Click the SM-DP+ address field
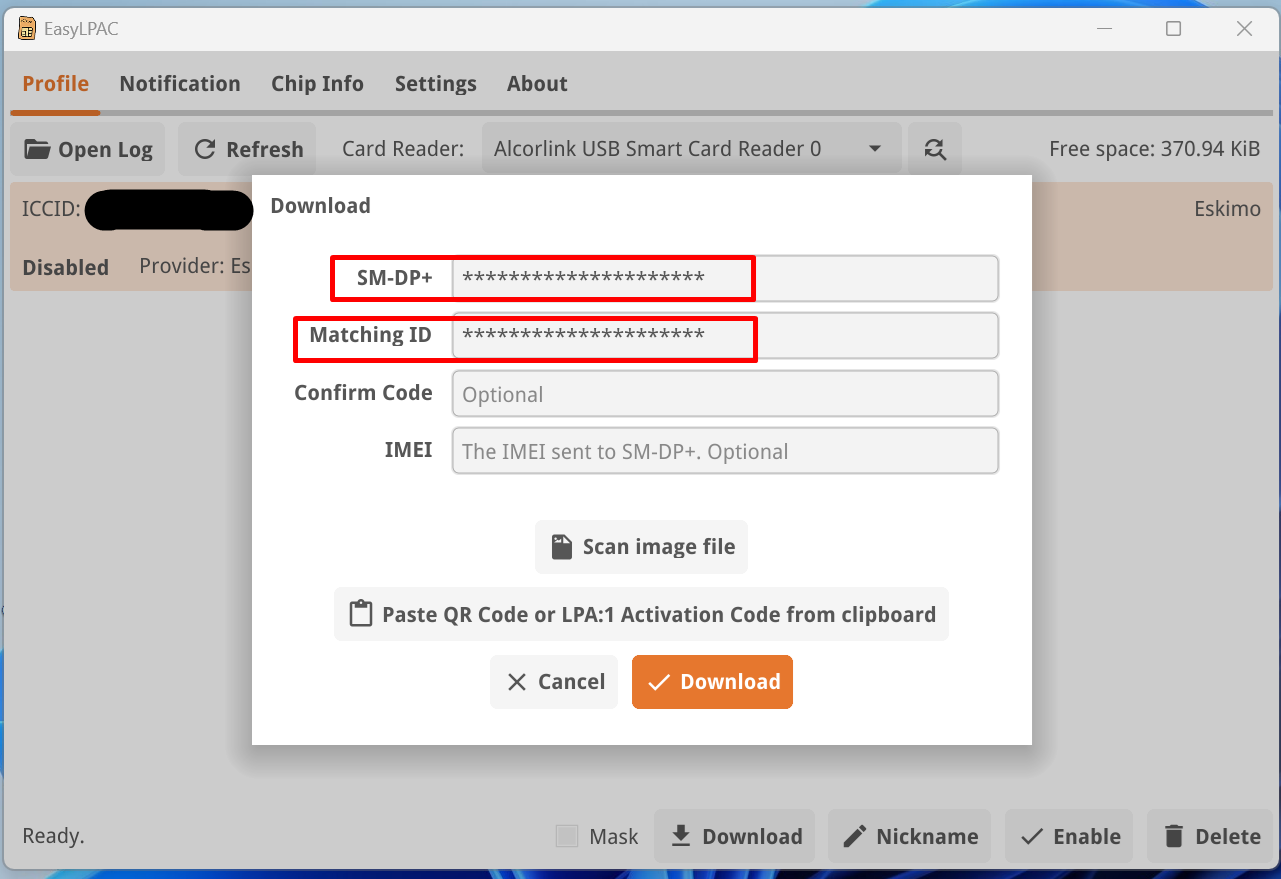Viewport: 1281px width, 879px height. click(x=724, y=278)
